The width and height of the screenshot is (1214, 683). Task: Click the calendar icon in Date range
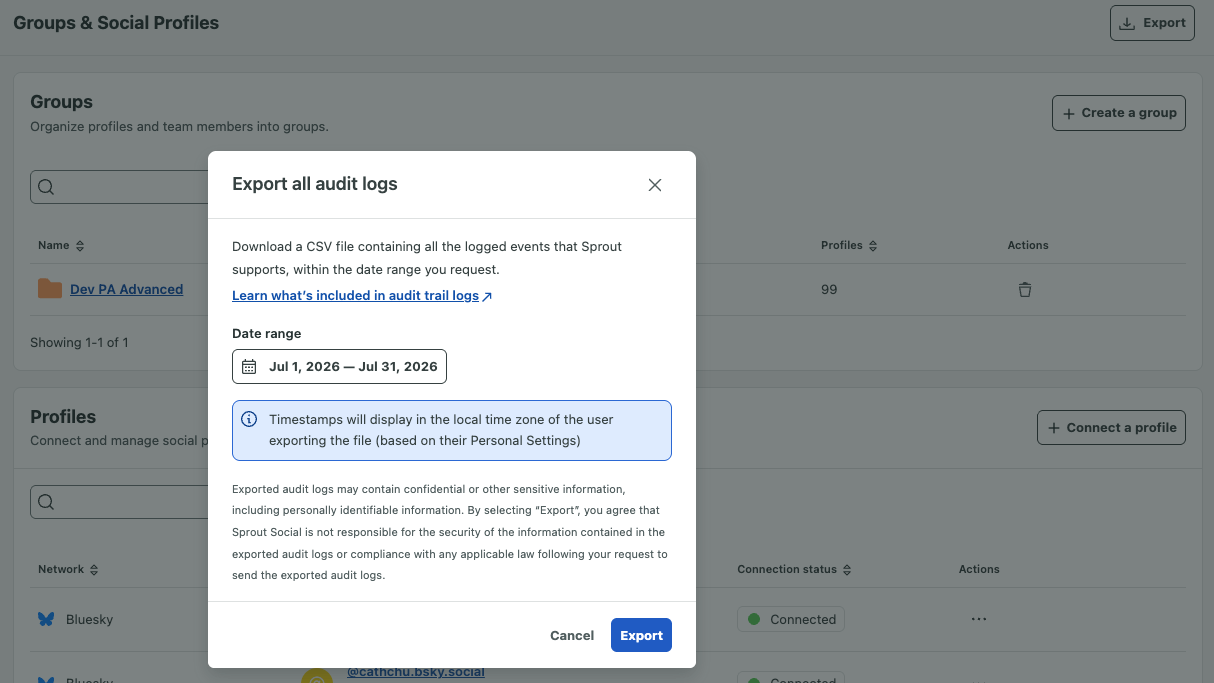coord(249,367)
